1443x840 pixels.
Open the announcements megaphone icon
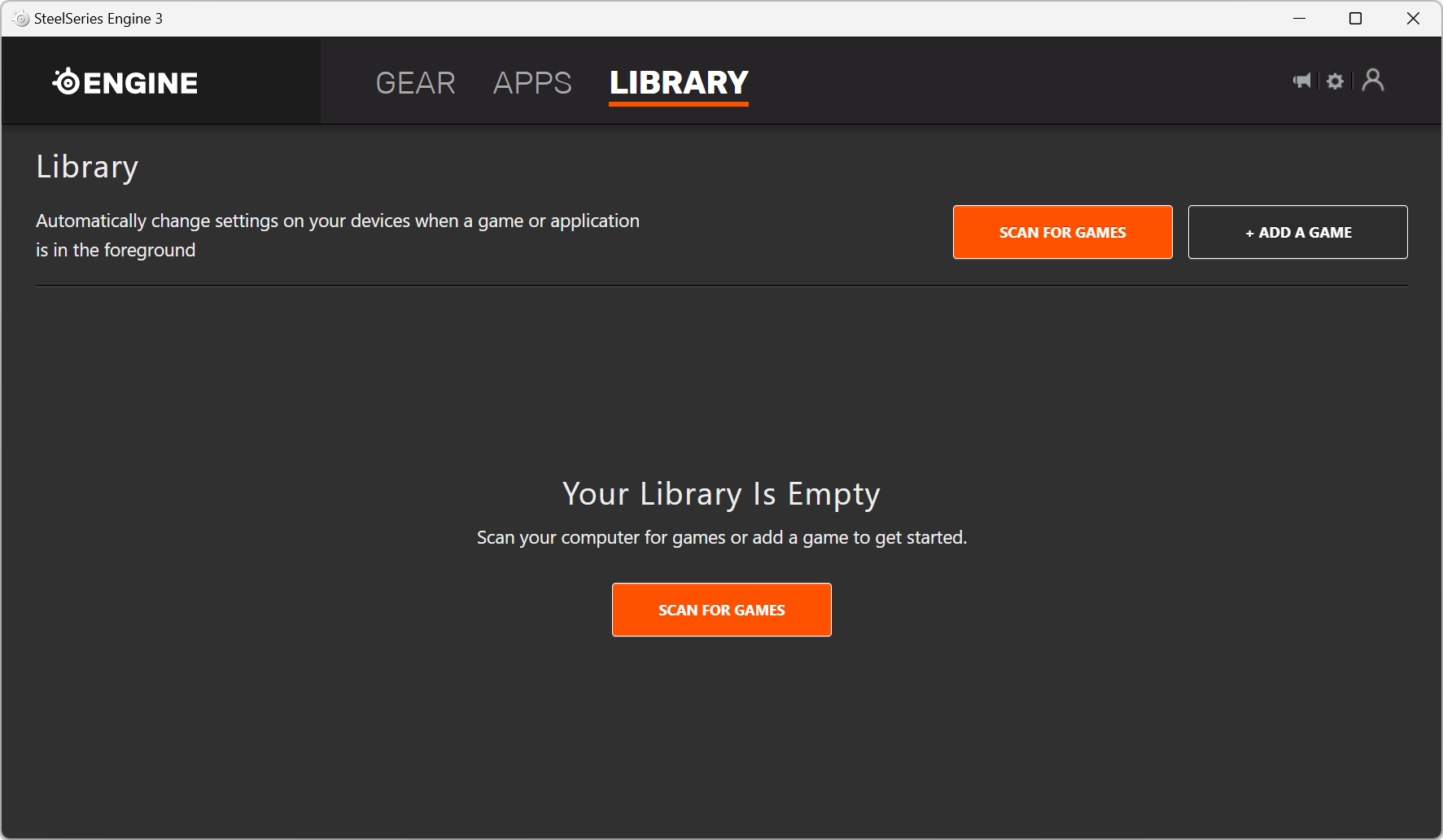pos(1302,81)
